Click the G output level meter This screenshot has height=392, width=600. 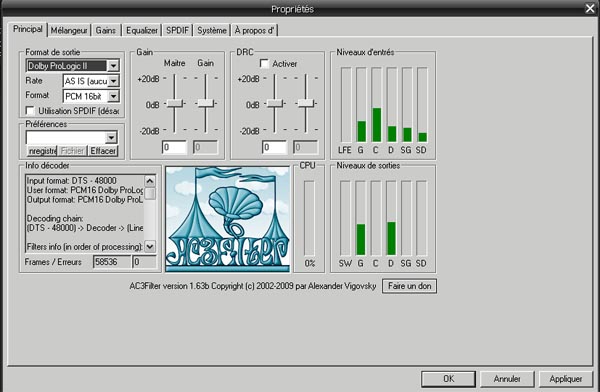pos(360,218)
